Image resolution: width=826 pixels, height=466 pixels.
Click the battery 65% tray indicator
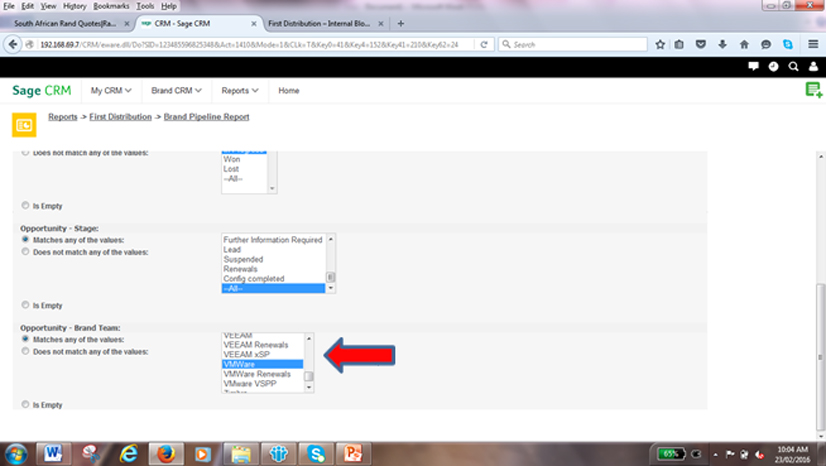coord(671,453)
